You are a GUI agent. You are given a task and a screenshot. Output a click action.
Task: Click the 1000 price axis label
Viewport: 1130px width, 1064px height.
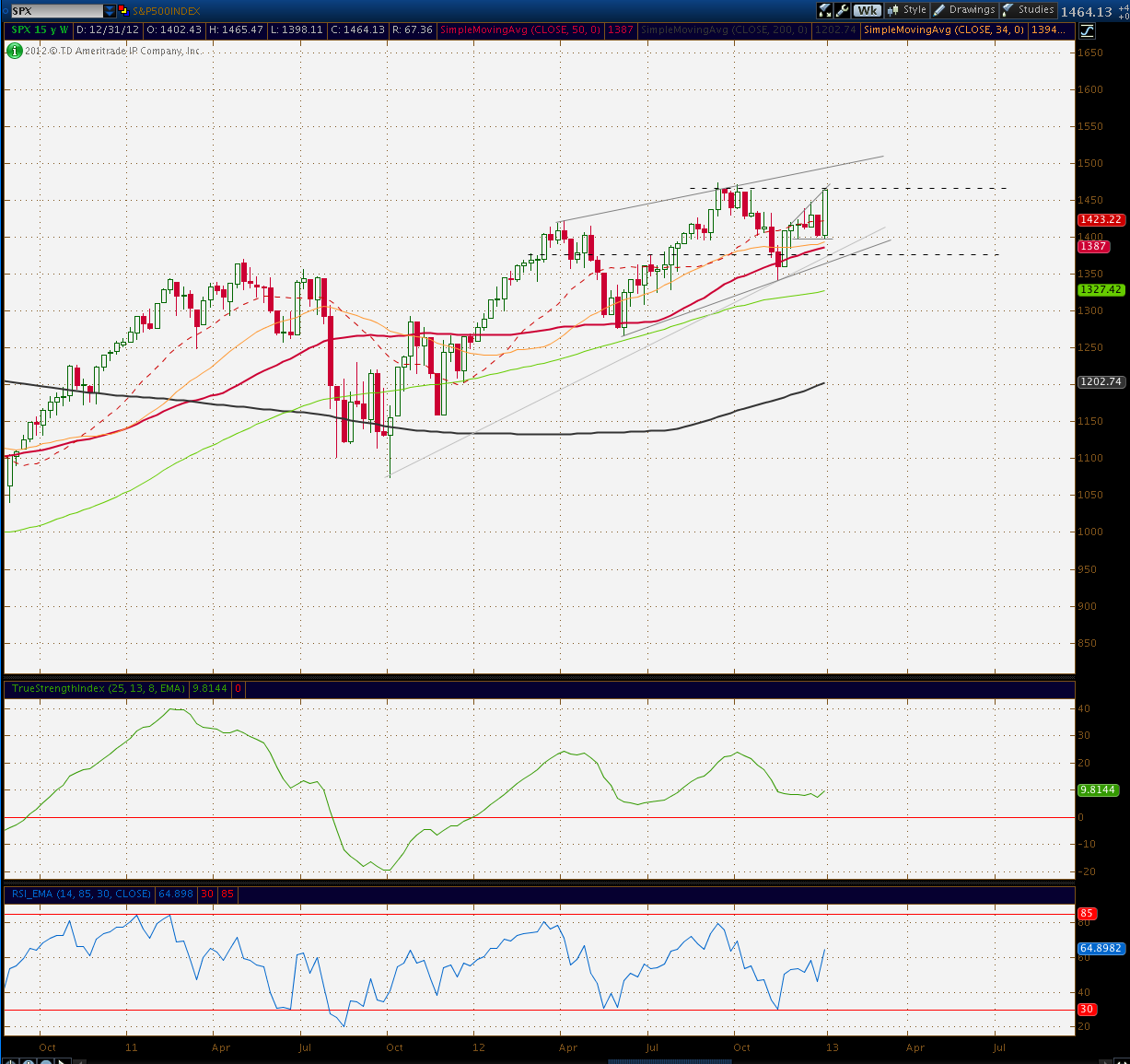point(1090,532)
